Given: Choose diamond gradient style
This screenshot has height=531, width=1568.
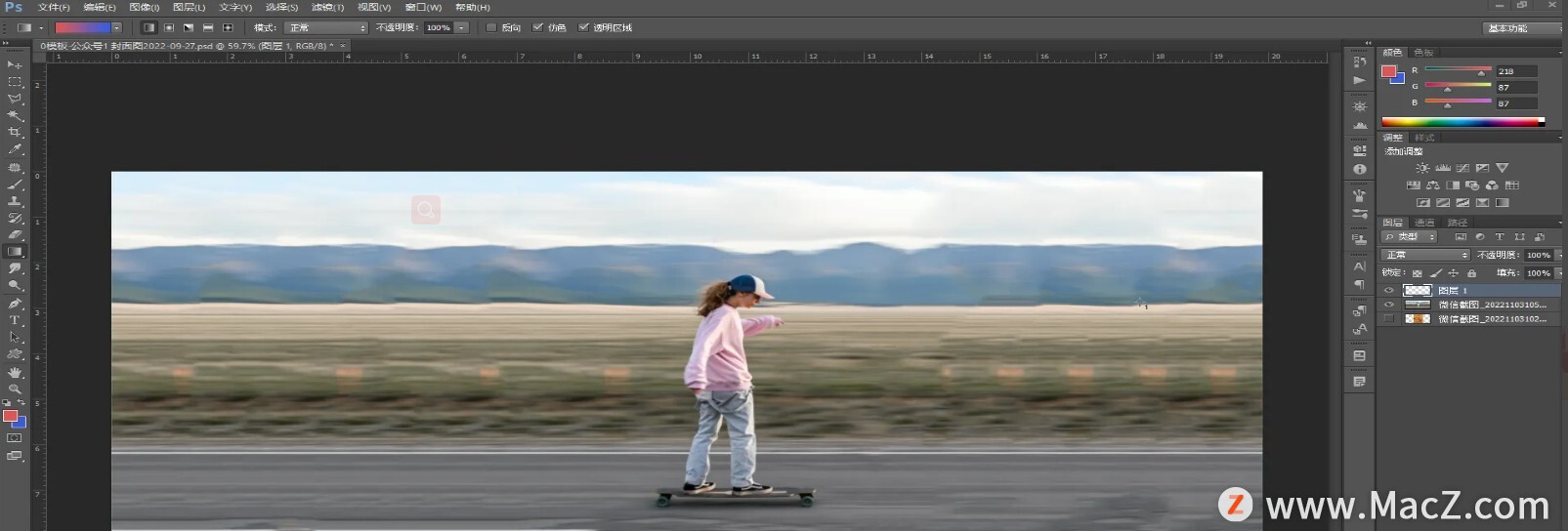Looking at the screenshot, I should coord(228,27).
